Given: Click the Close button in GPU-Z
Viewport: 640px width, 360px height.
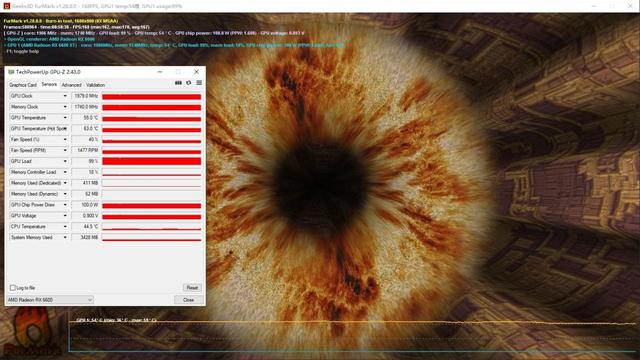Looking at the screenshot, I should tap(189, 300).
